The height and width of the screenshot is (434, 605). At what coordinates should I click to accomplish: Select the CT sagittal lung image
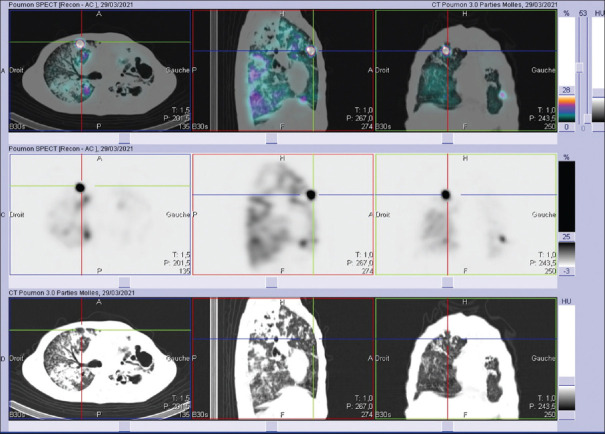[282, 359]
